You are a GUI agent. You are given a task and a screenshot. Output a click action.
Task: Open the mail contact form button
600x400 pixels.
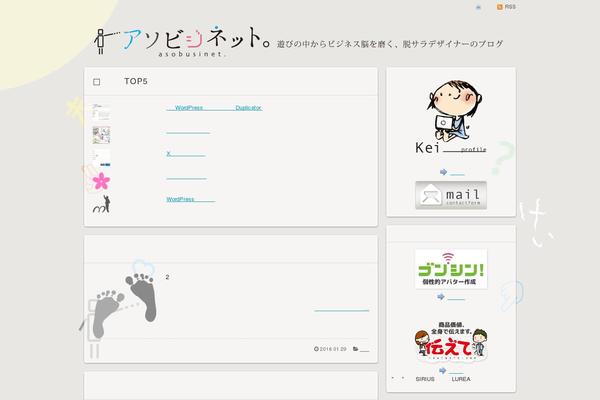coord(451,196)
